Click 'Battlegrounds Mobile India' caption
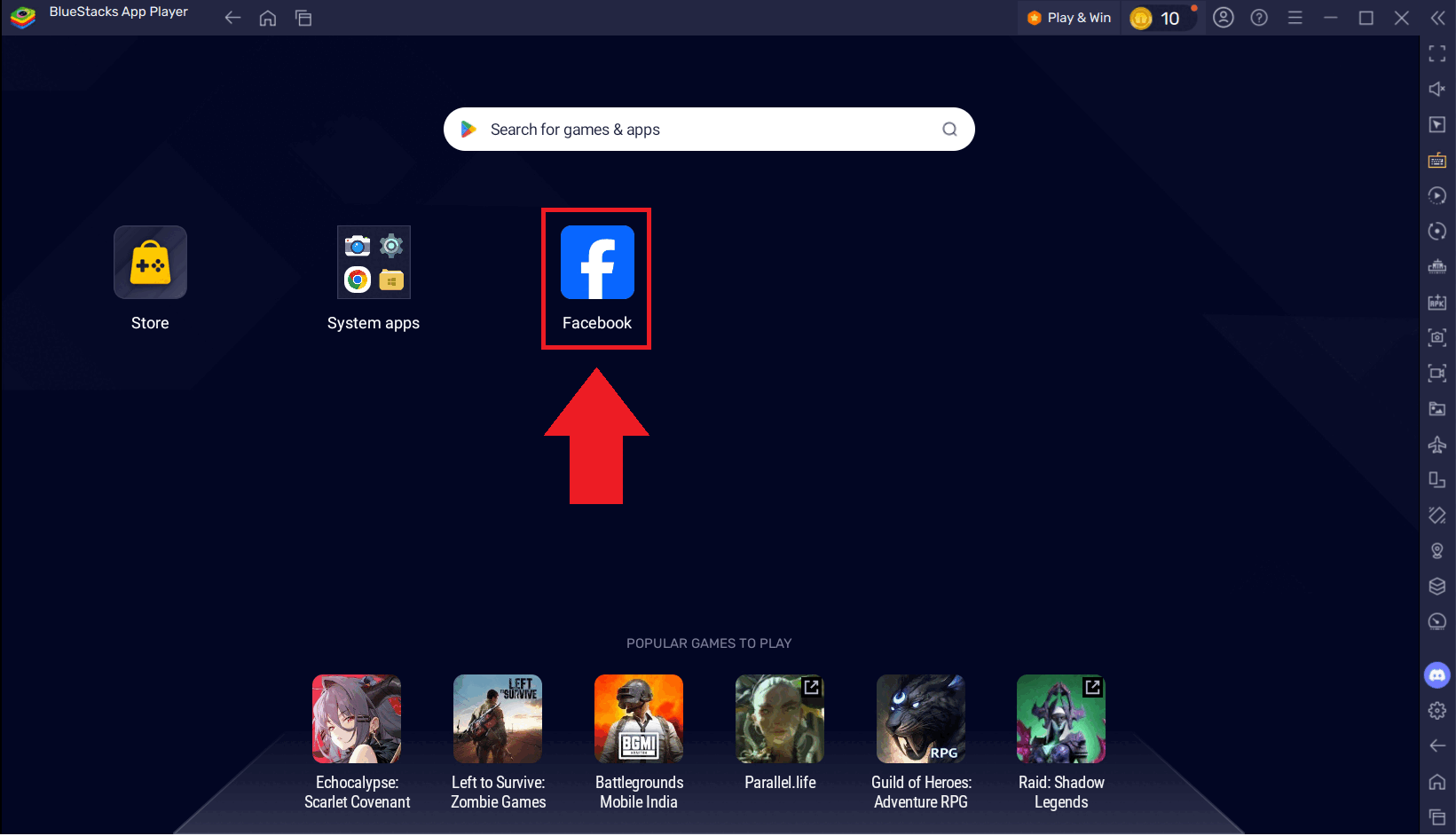Screen dimensions: 1456x836 (x=639, y=793)
